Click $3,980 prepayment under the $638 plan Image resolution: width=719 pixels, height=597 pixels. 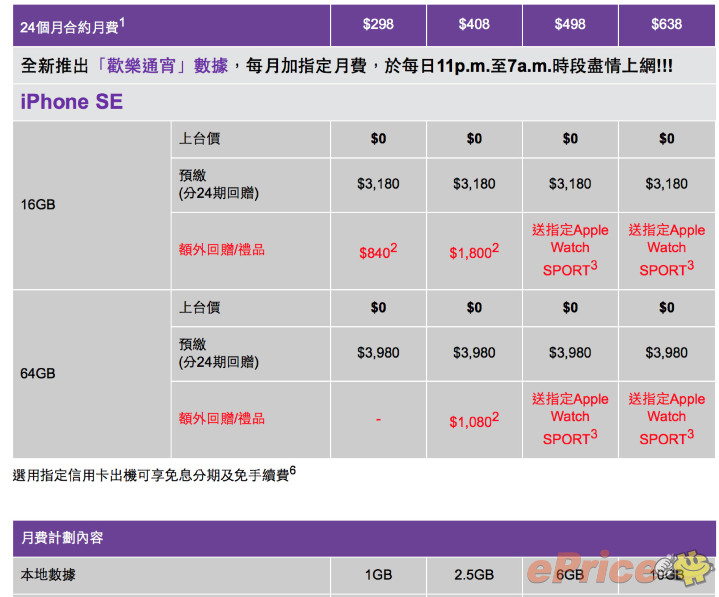point(667,353)
